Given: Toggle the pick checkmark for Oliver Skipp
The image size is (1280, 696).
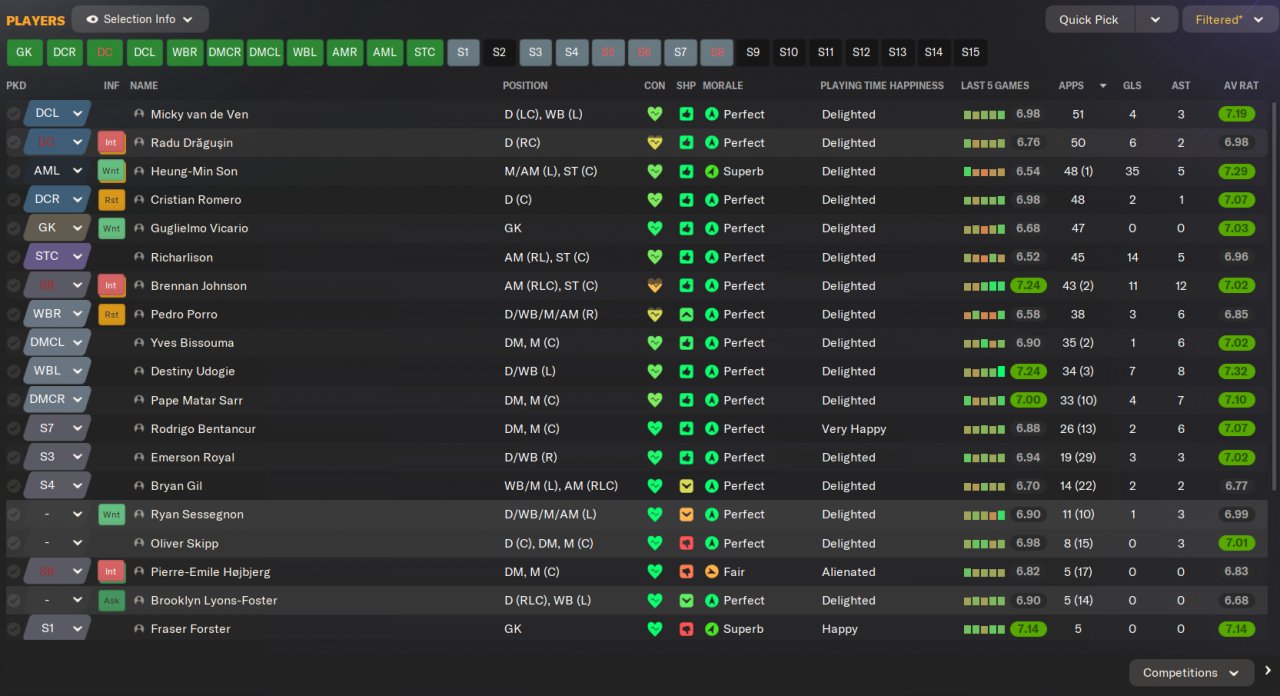Looking at the screenshot, I should point(14,543).
